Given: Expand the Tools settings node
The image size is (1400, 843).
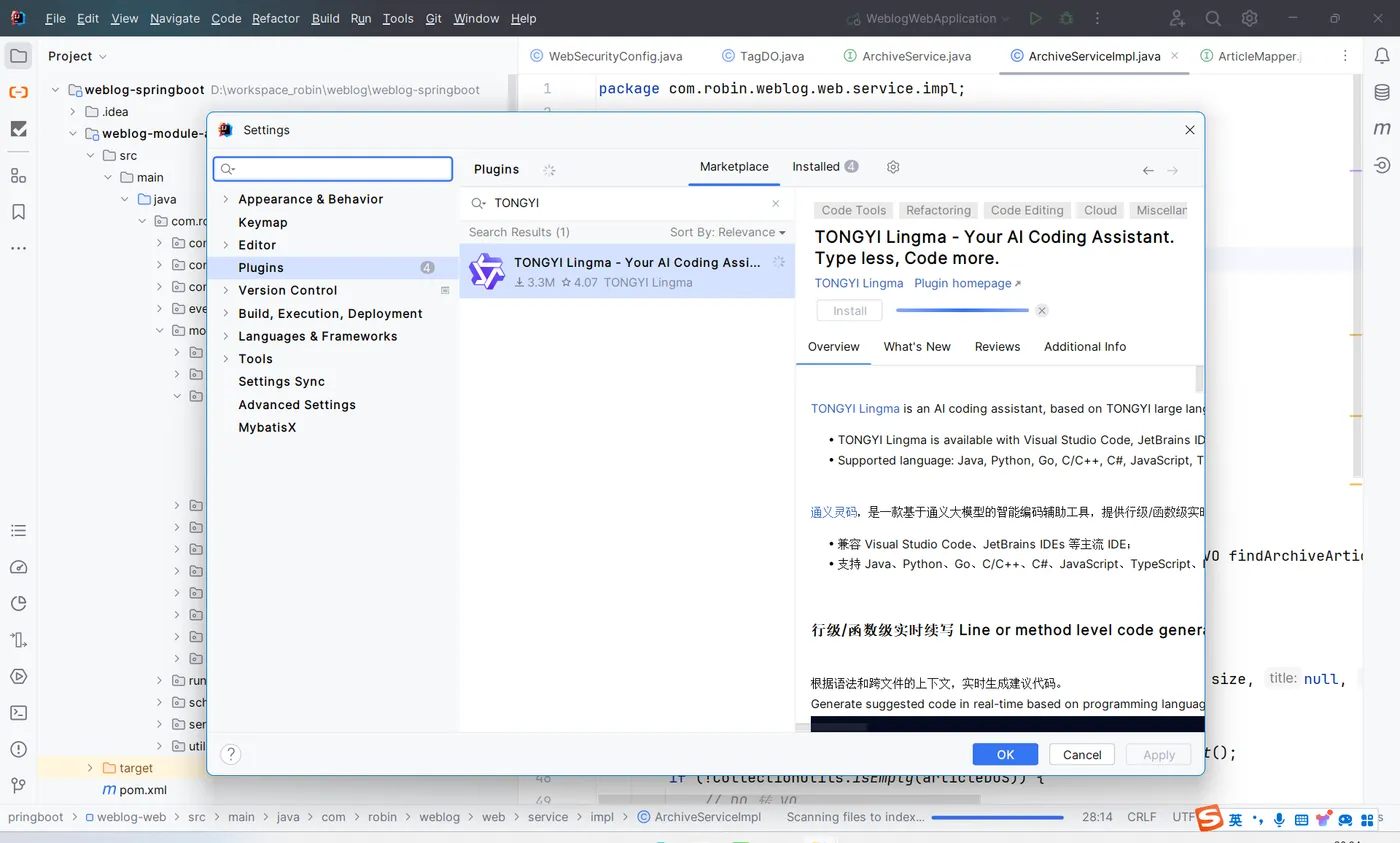Looking at the screenshot, I should click(x=226, y=359).
